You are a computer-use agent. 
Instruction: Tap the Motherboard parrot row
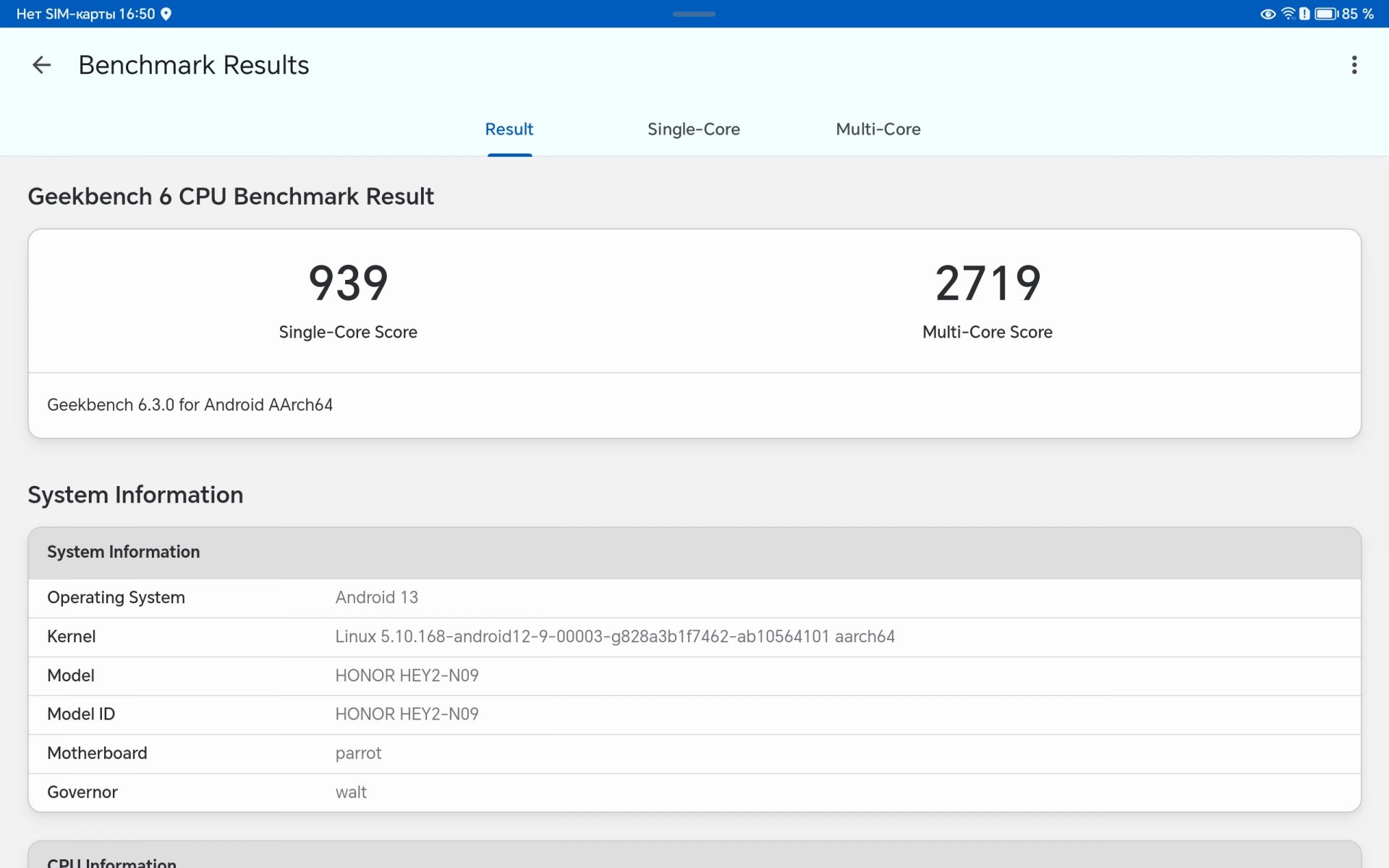694,753
